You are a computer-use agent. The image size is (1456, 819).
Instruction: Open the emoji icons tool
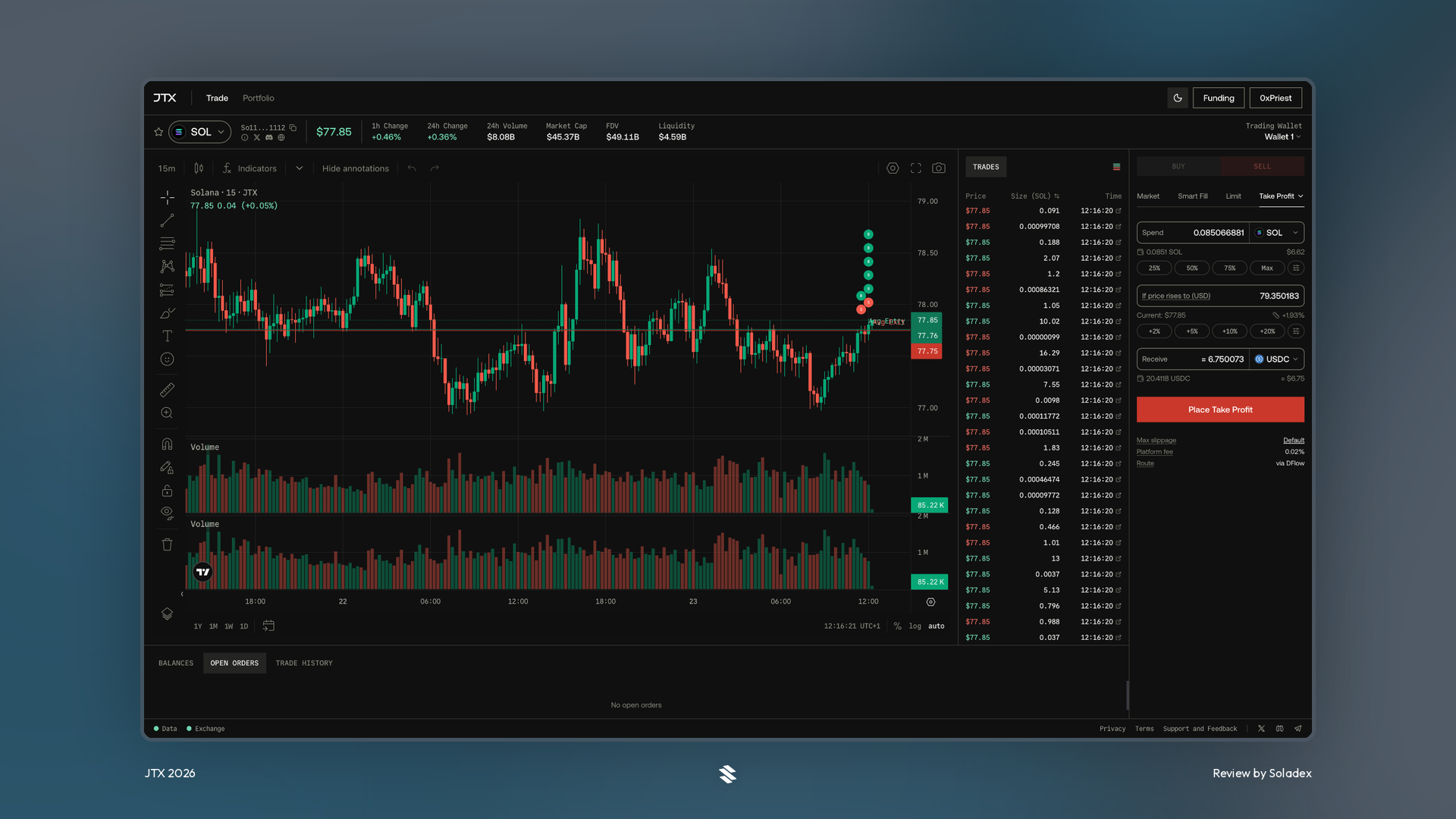167,359
